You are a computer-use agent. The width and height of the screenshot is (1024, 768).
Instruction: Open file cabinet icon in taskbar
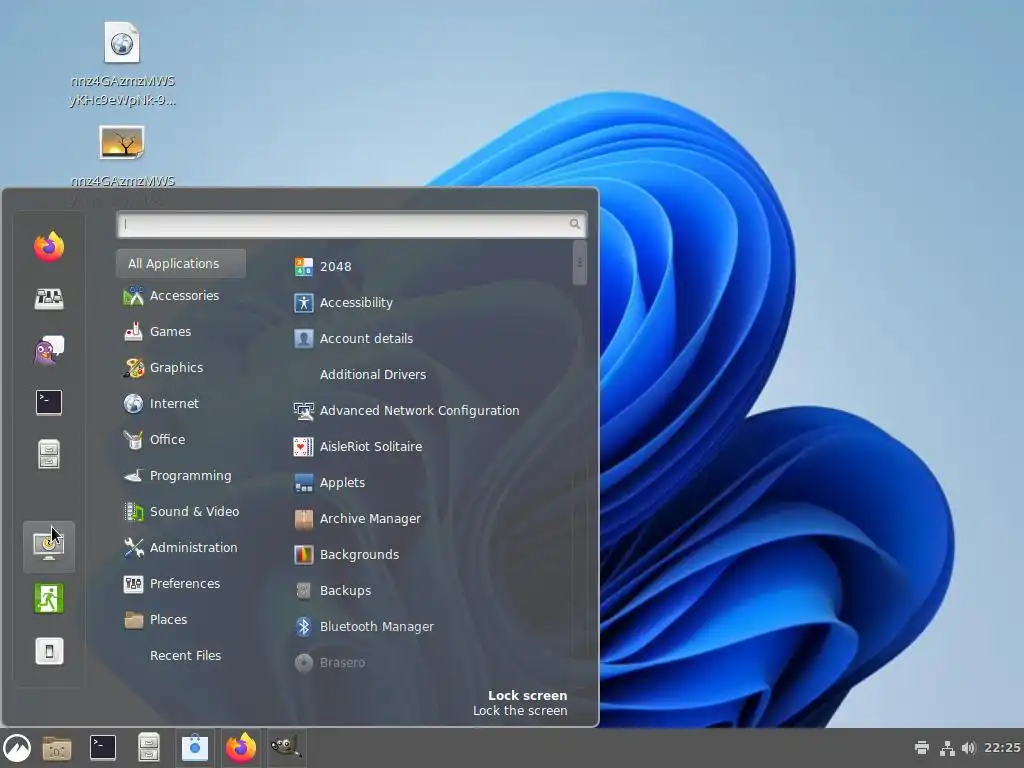[149, 748]
